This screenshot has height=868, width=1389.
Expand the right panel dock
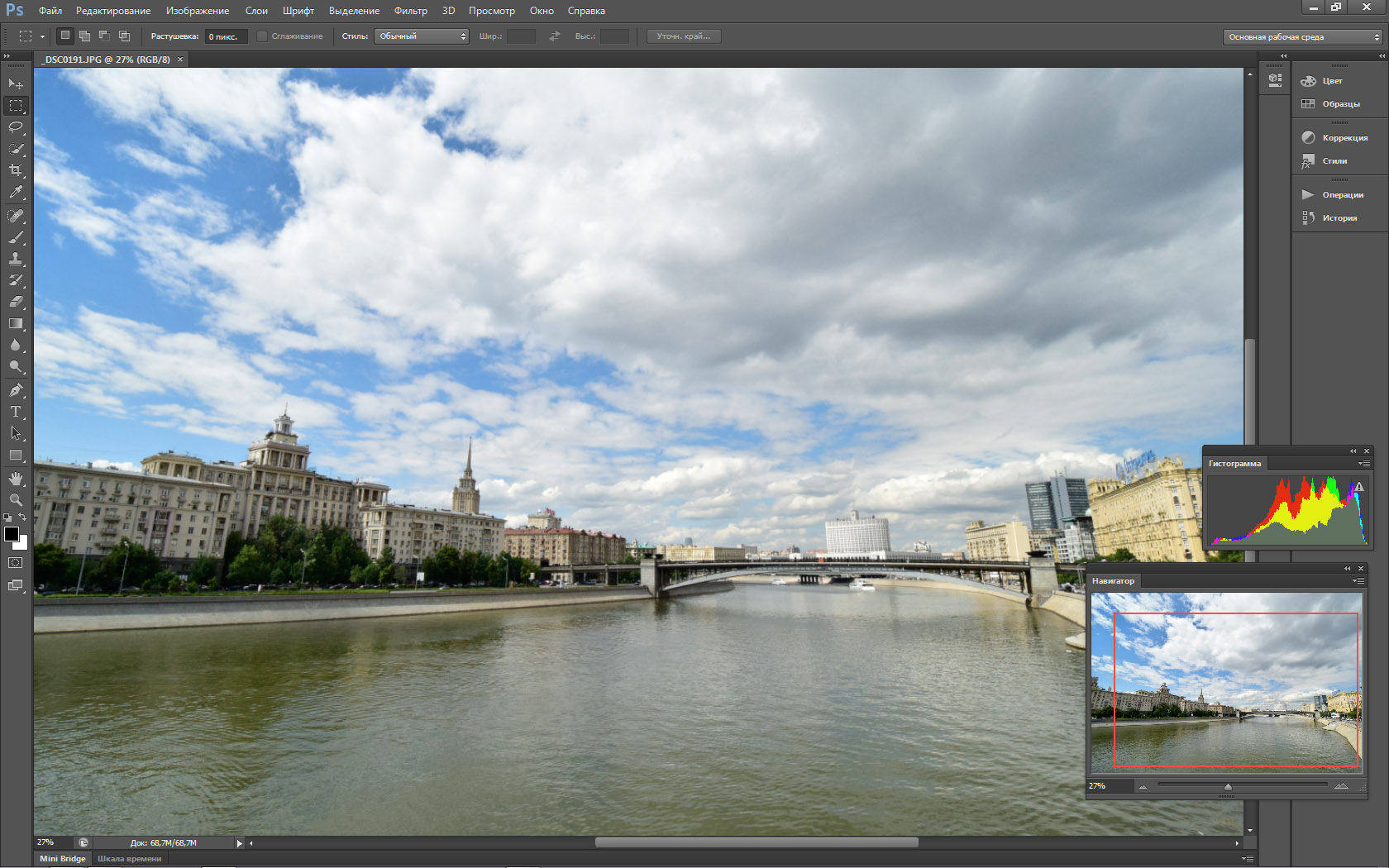(1382, 56)
